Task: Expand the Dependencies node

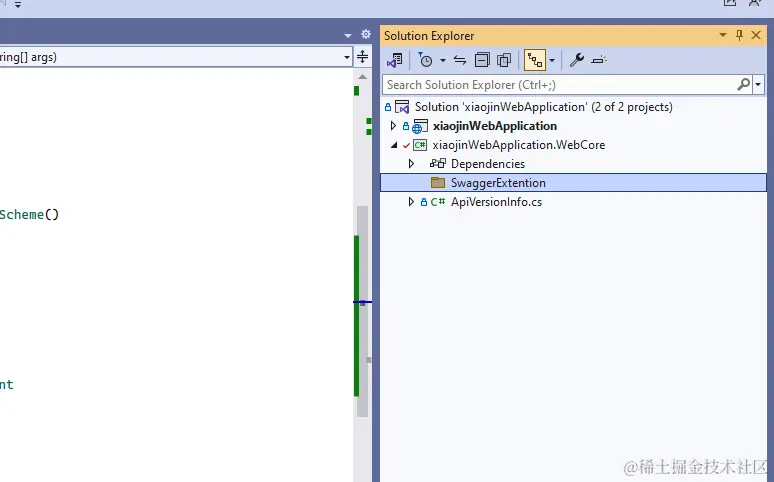Action: (x=411, y=163)
